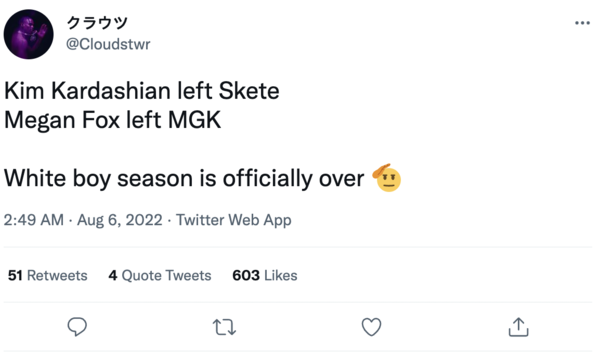
Task: Open the Twitter Web App source link
Action: tap(234, 220)
